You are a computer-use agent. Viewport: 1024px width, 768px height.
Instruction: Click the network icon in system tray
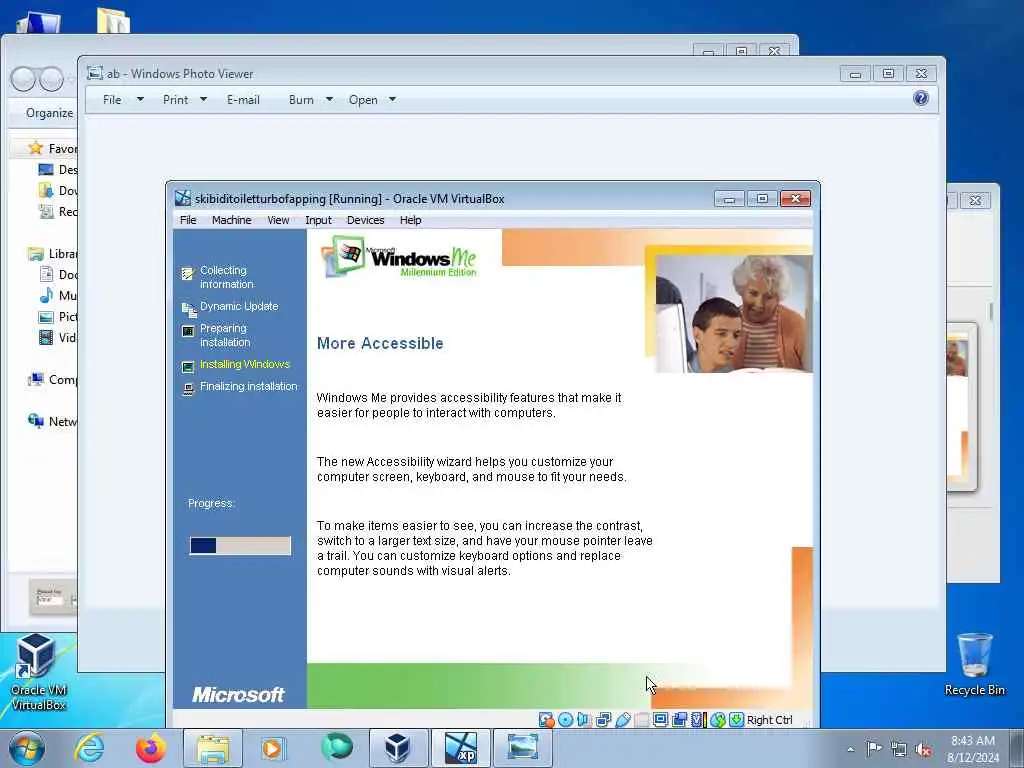pyautogui.click(x=899, y=748)
